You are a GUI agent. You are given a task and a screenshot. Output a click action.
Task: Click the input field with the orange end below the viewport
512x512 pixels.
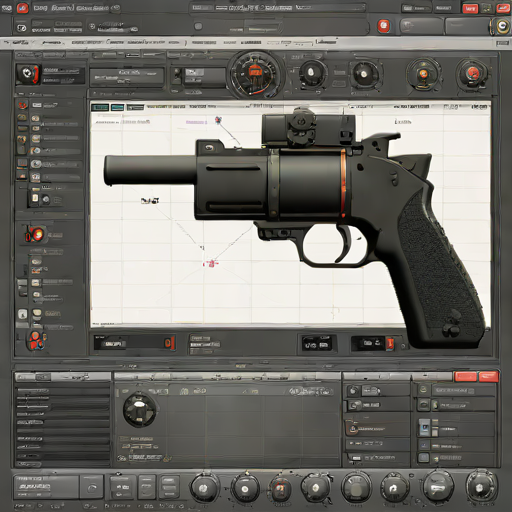point(134,343)
